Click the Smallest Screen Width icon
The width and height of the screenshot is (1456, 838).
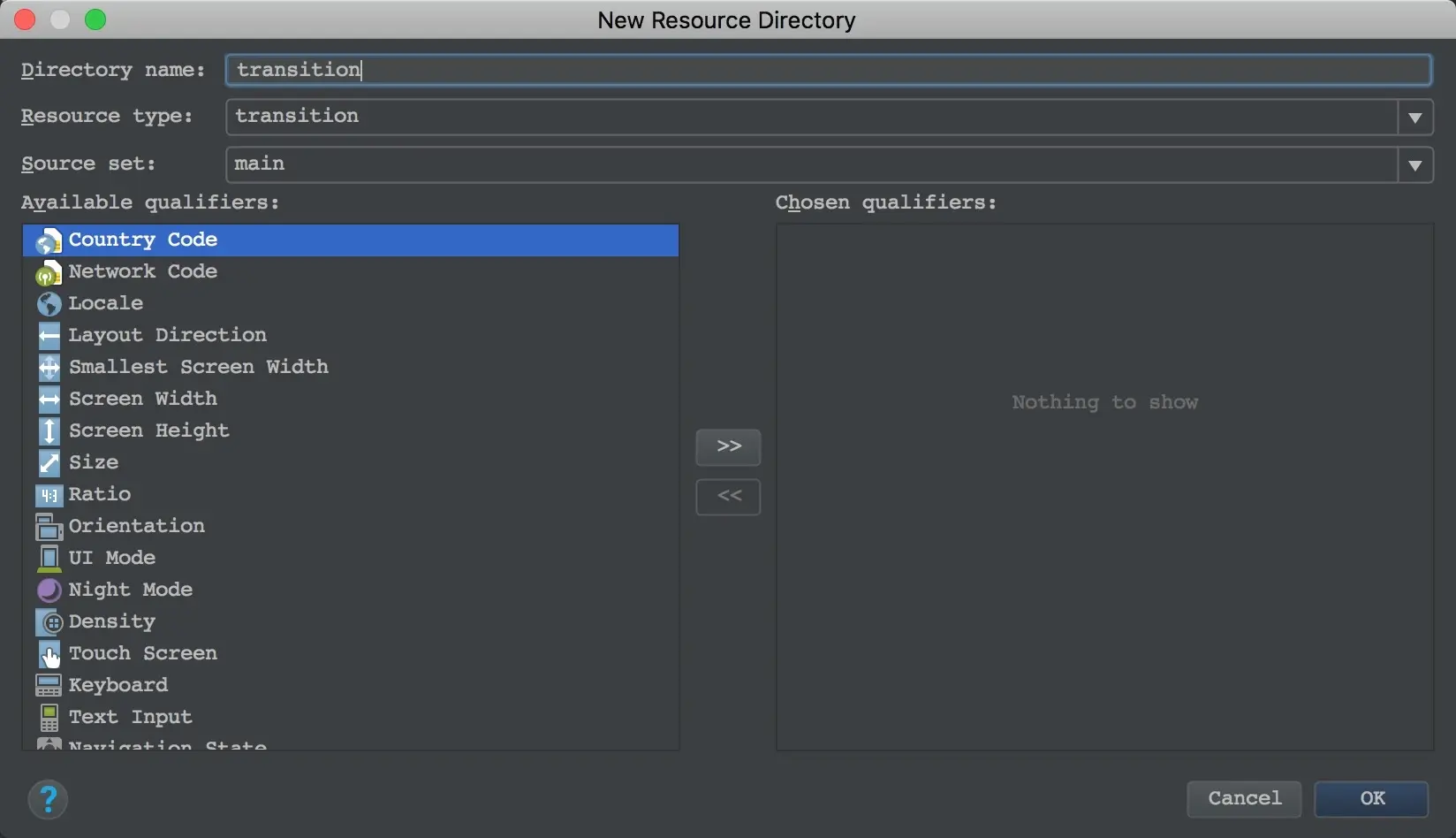[x=49, y=368]
